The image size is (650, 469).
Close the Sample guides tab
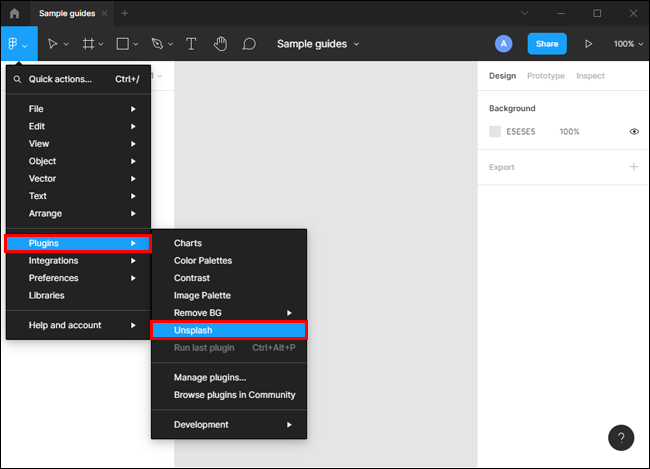(104, 13)
